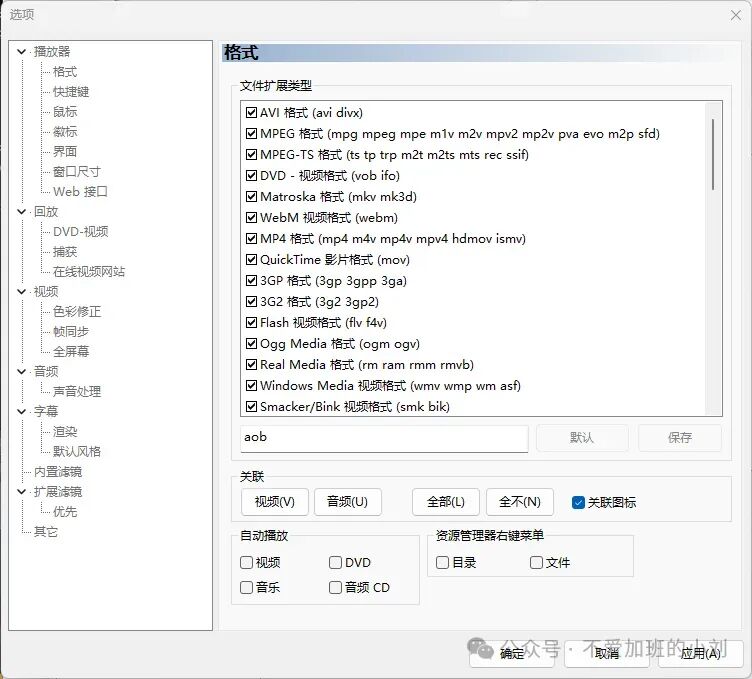Uncheck 3G2 格式 (3g2 3gp2)
This screenshot has width=752, height=679.
[251, 302]
